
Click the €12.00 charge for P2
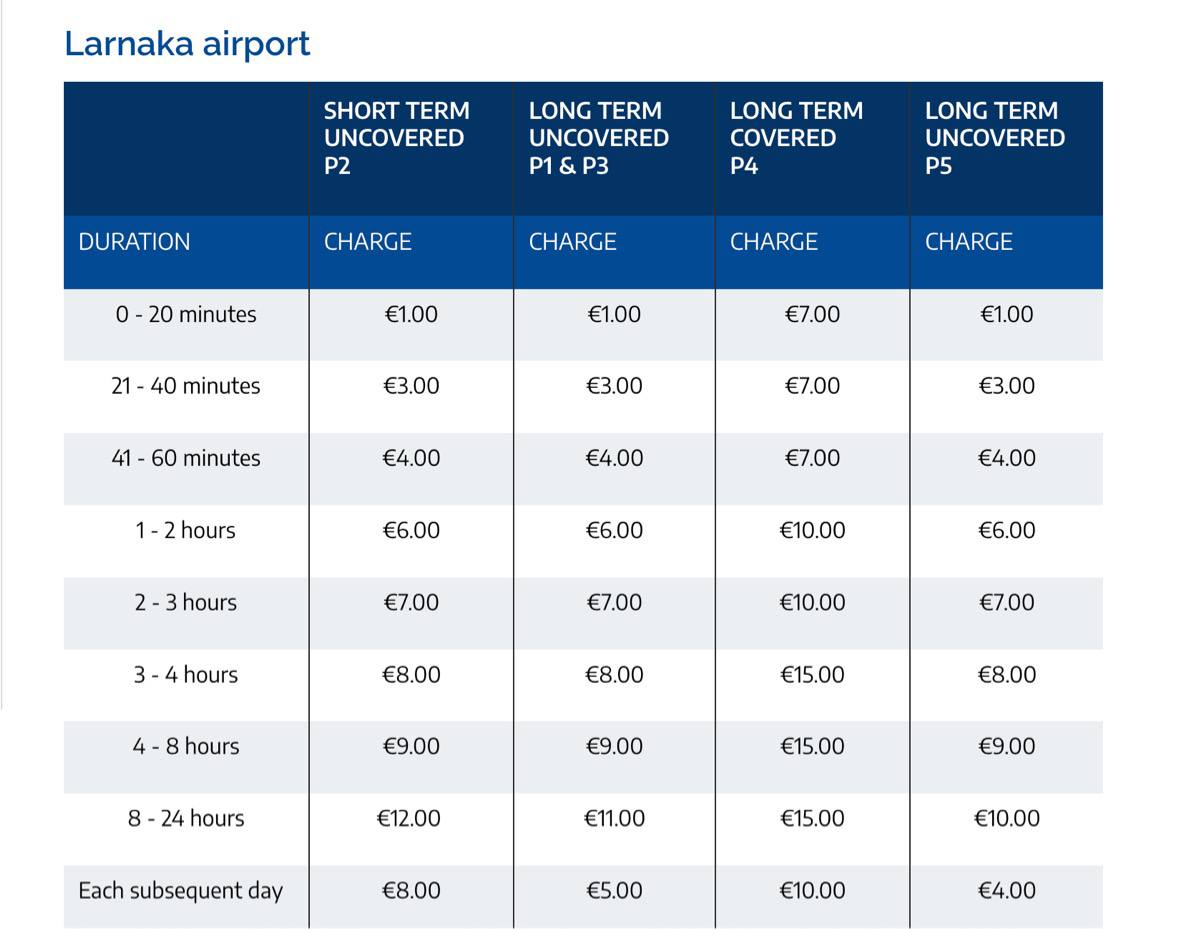coord(409,818)
